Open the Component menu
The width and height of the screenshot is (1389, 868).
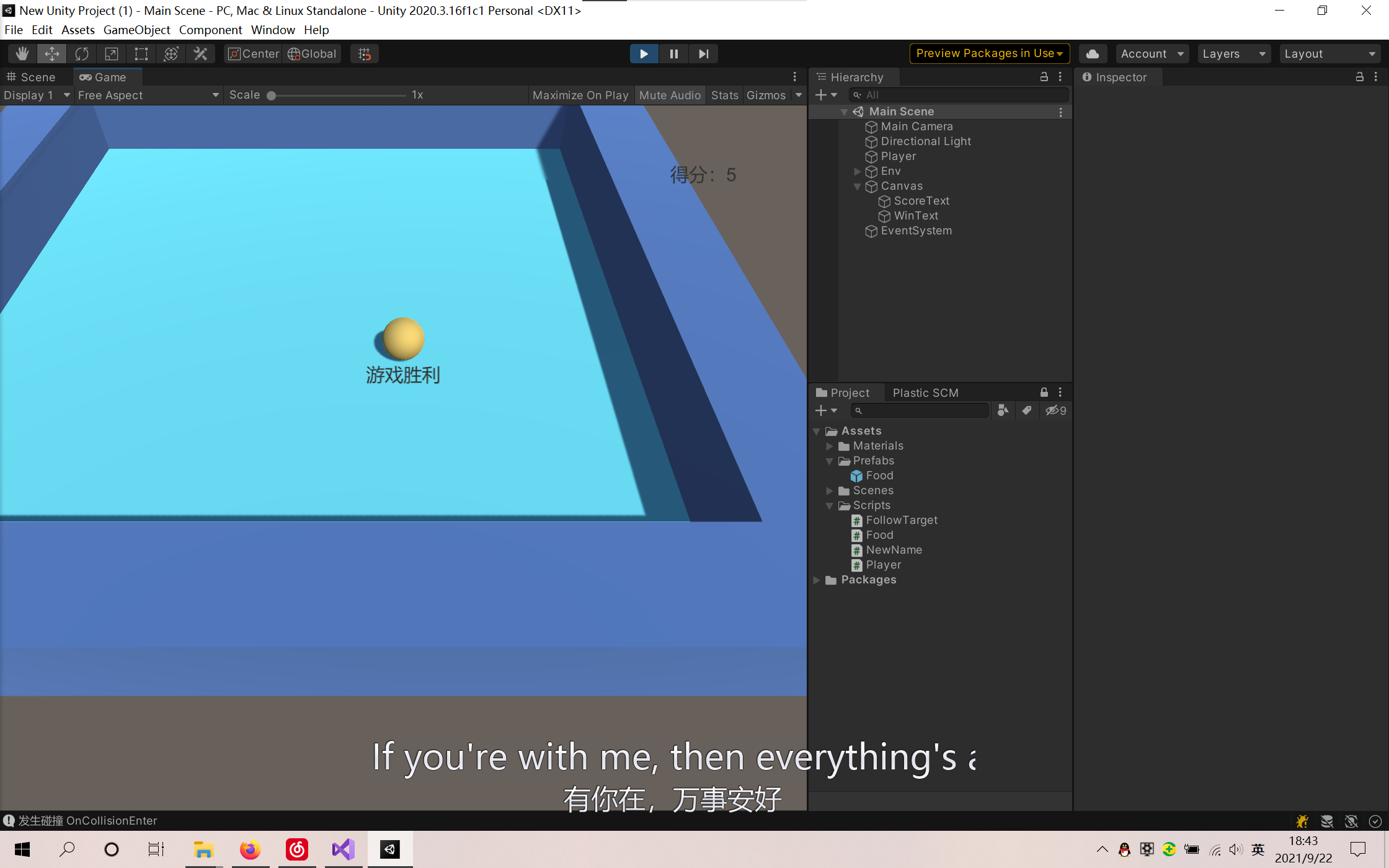210,30
